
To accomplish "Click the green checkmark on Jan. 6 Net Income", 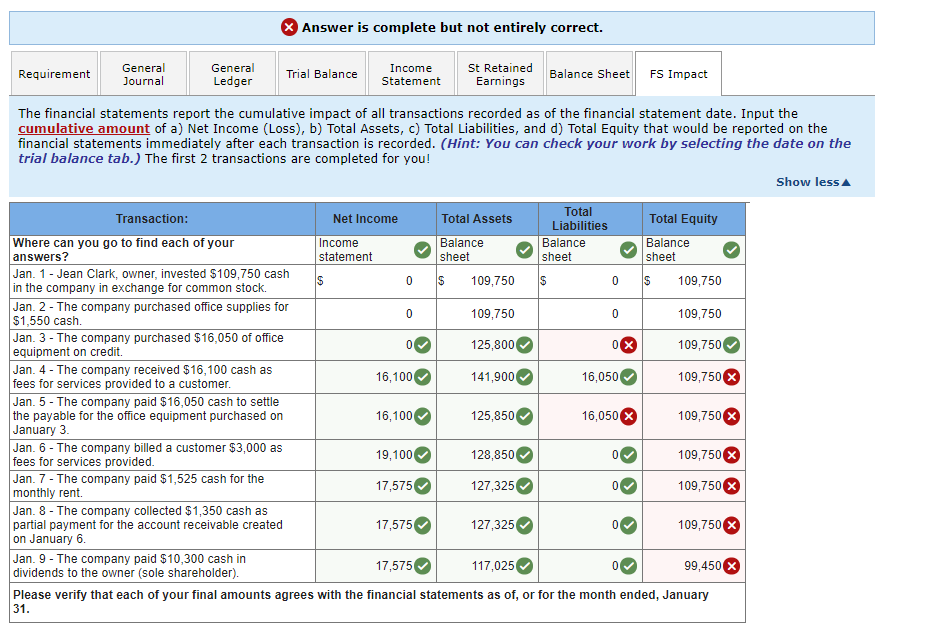I will pyautogui.click(x=423, y=455).
